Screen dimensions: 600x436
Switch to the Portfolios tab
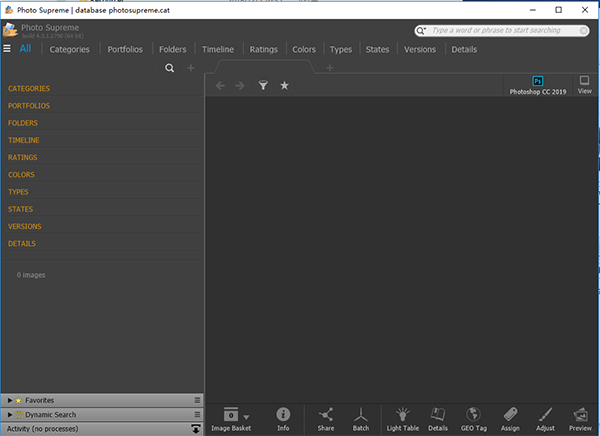click(124, 49)
